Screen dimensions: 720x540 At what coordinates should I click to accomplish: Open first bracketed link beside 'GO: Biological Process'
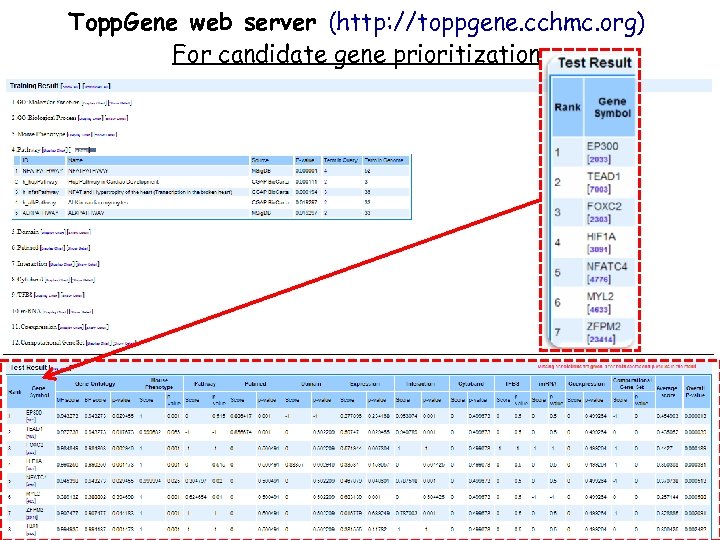point(90,118)
